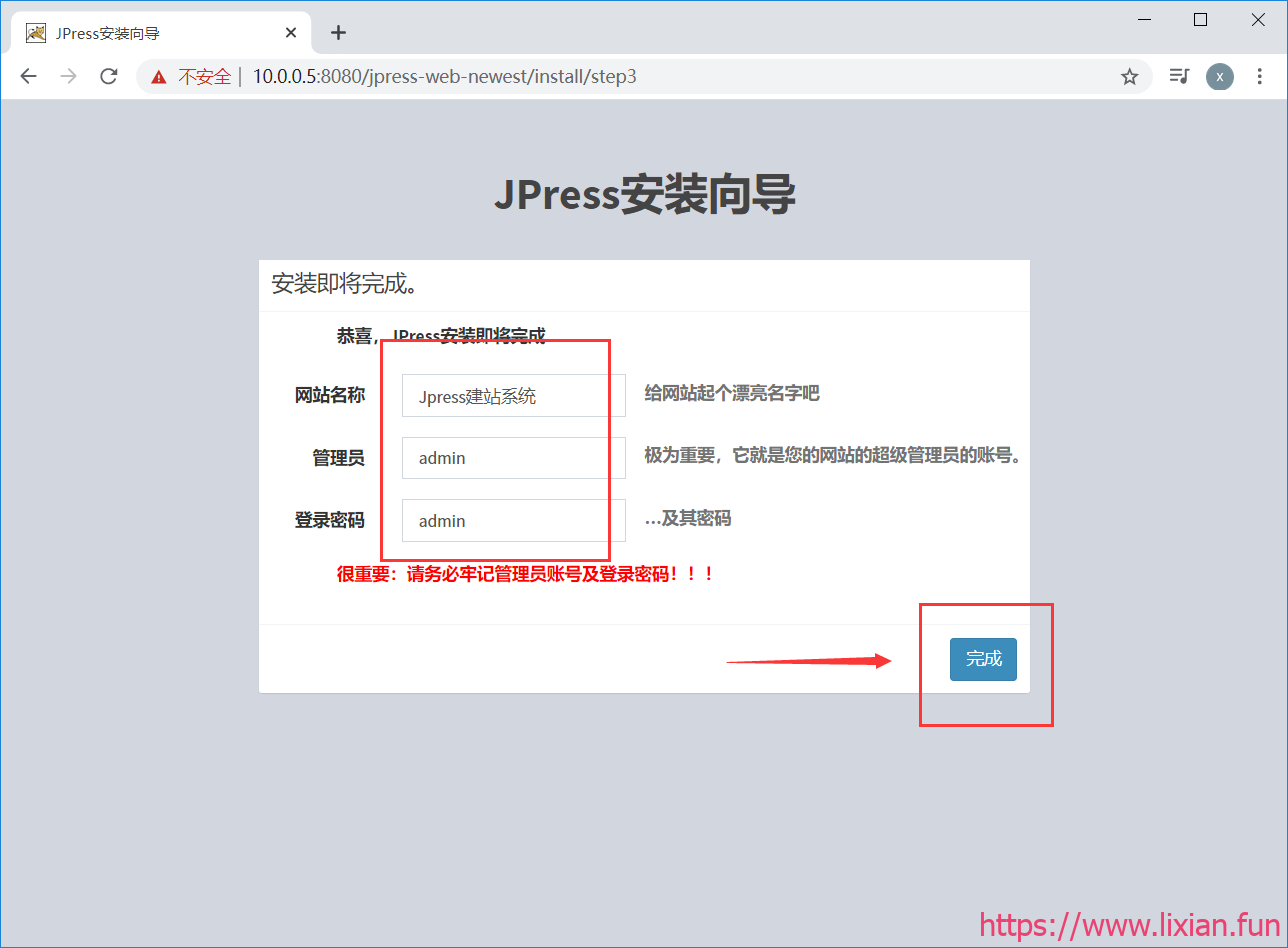Click the 登录密码 label

(330, 520)
